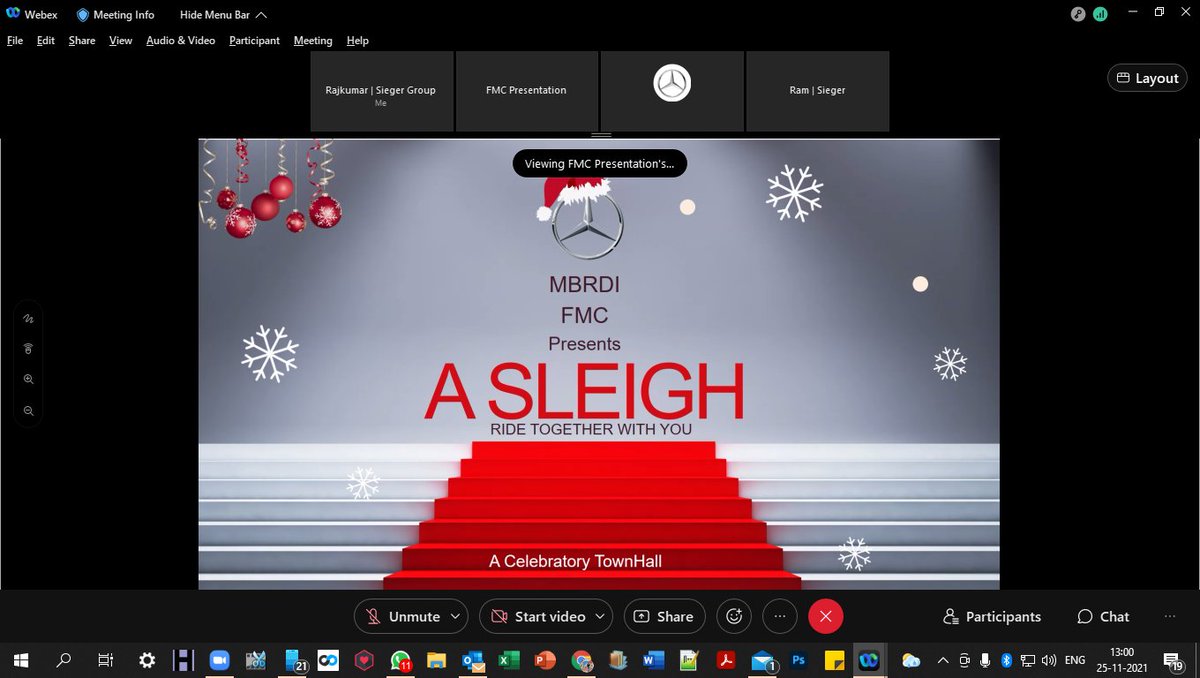Click the connection signal indicator icon
The width and height of the screenshot is (1200, 678).
tap(1100, 14)
